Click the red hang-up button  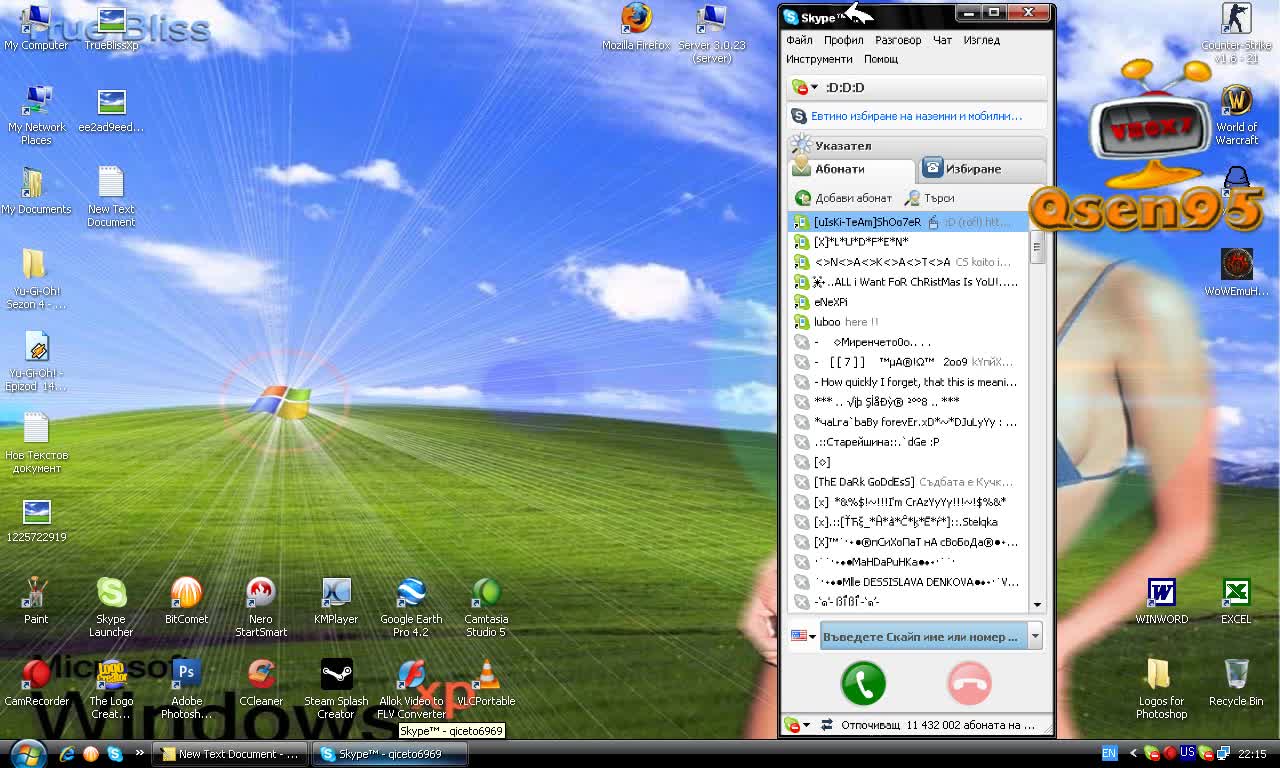point(968,684)
